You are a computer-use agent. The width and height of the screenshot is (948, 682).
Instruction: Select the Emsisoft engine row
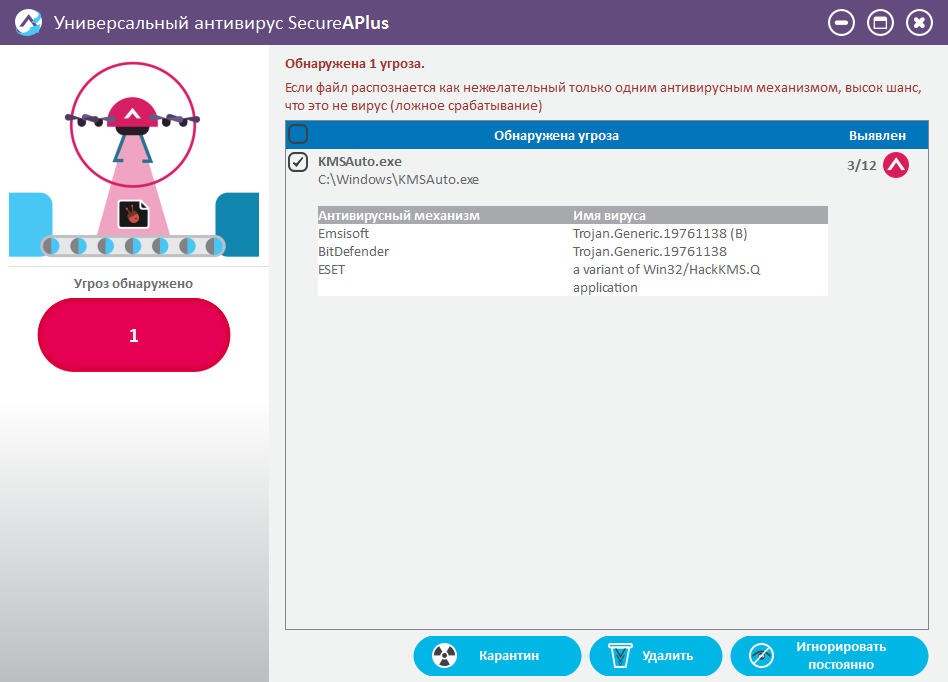coord(573,233)
